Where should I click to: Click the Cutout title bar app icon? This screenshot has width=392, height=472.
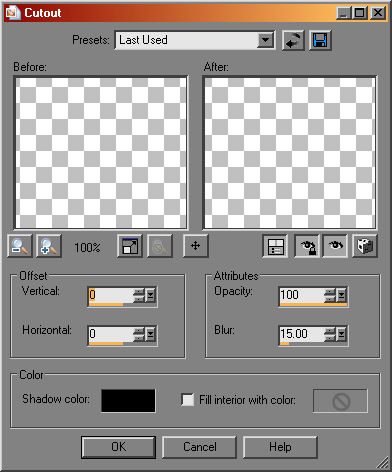click(14, 13)
